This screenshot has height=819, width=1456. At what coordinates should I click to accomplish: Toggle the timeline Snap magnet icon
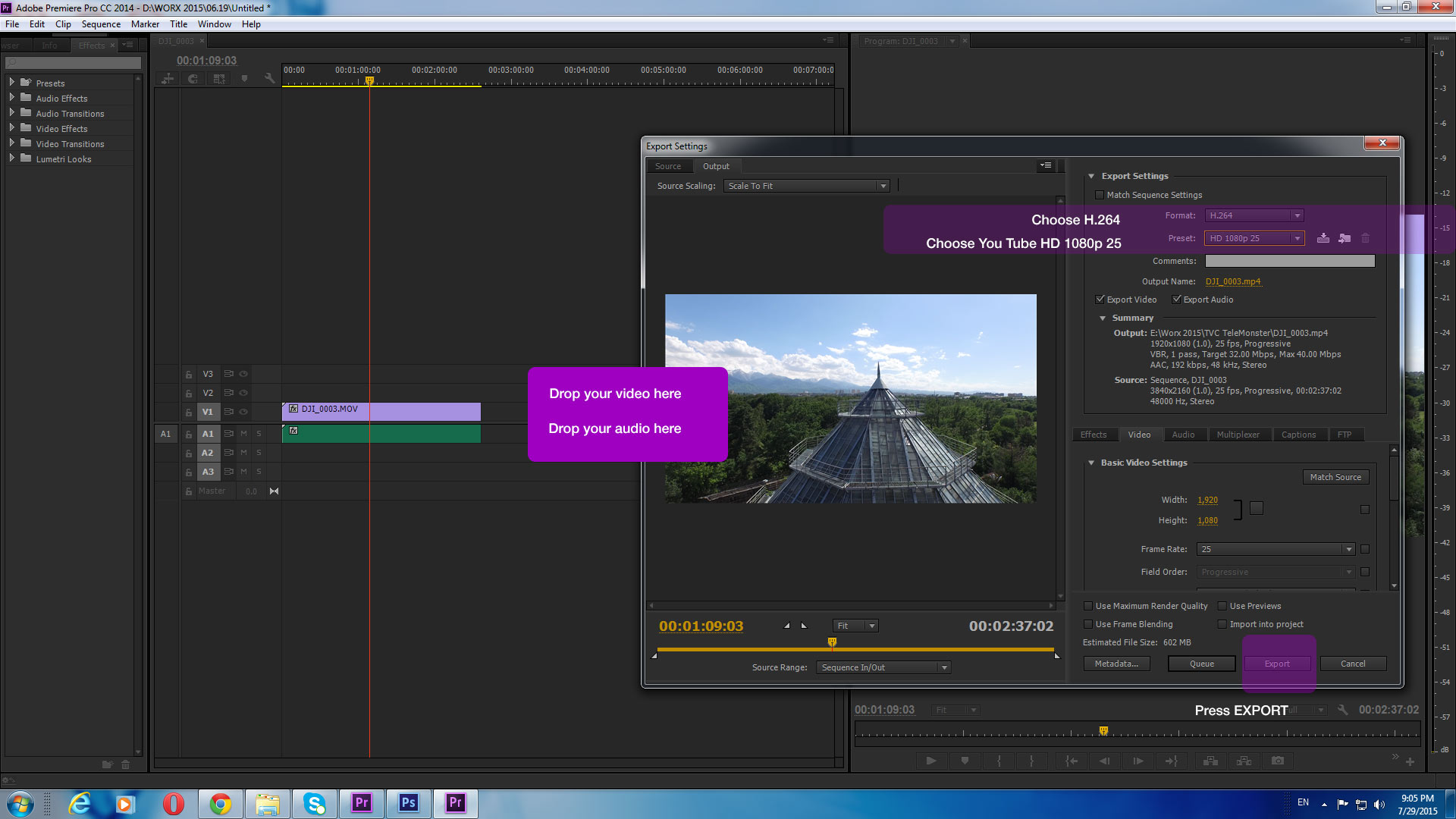tap(193, 79)
